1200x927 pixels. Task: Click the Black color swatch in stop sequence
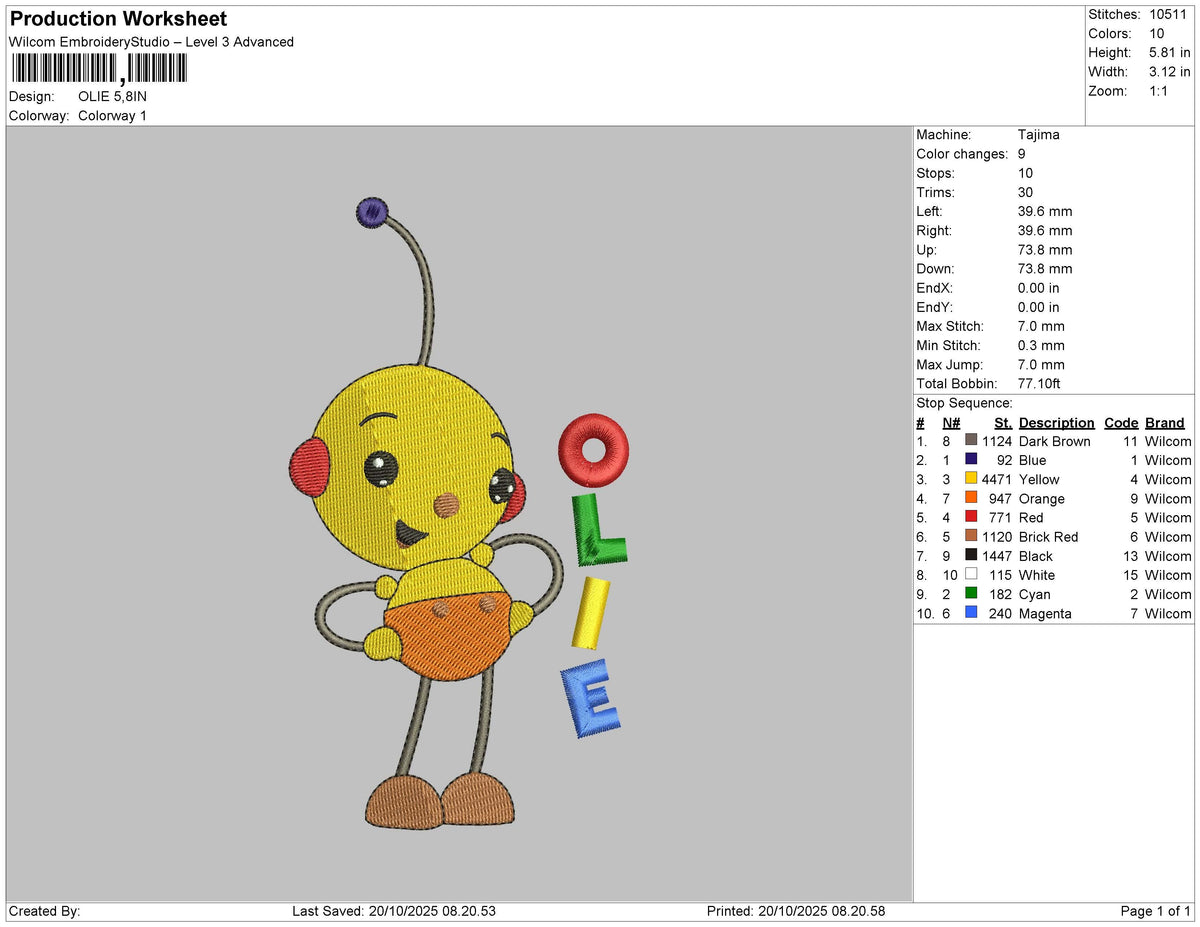971,555
